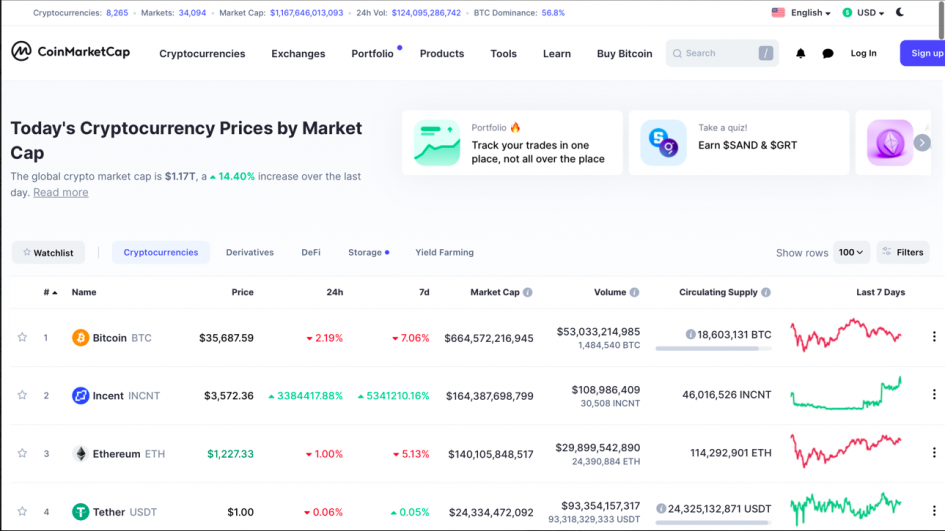
Task: Click the Tether coin icon
Action: [80, 512]
